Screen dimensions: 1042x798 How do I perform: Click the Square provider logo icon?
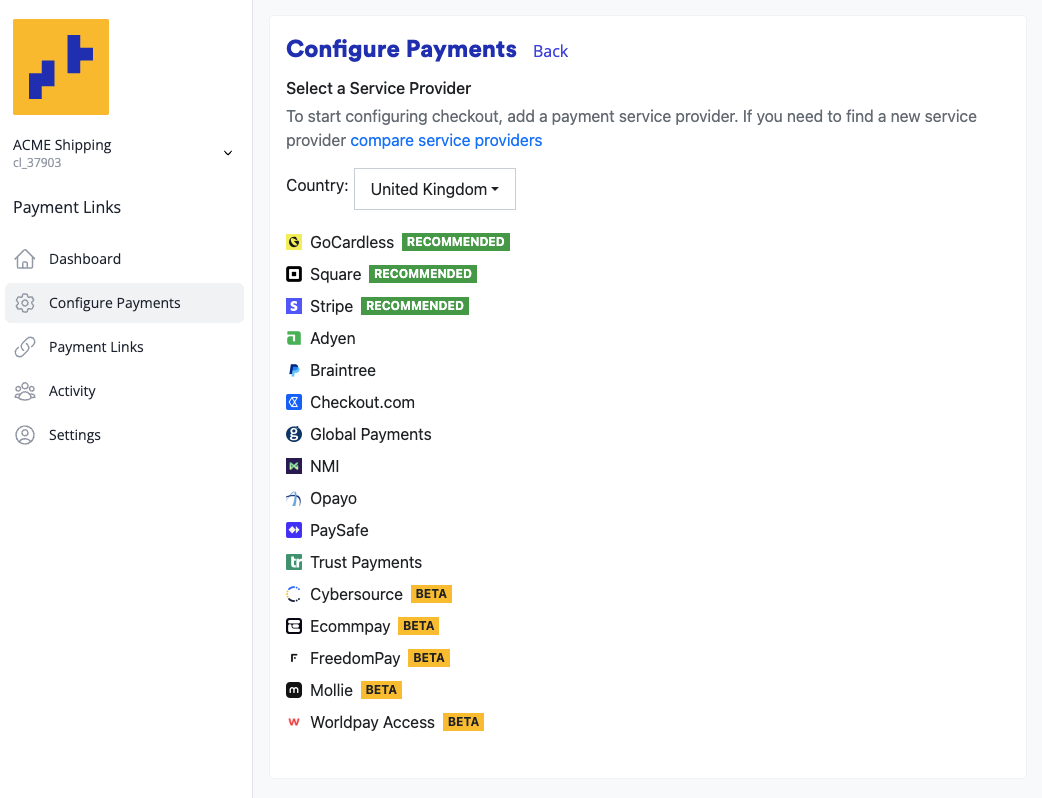294,274
